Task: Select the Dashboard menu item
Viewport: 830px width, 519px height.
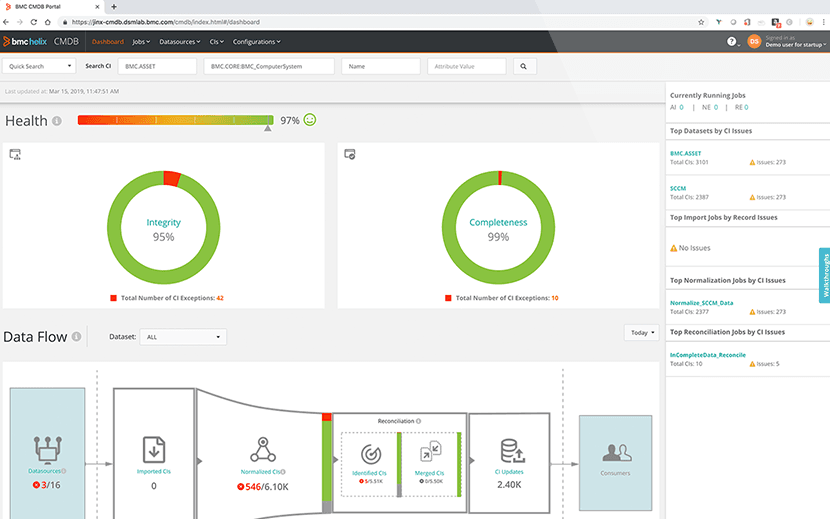Action: point(107,42)
